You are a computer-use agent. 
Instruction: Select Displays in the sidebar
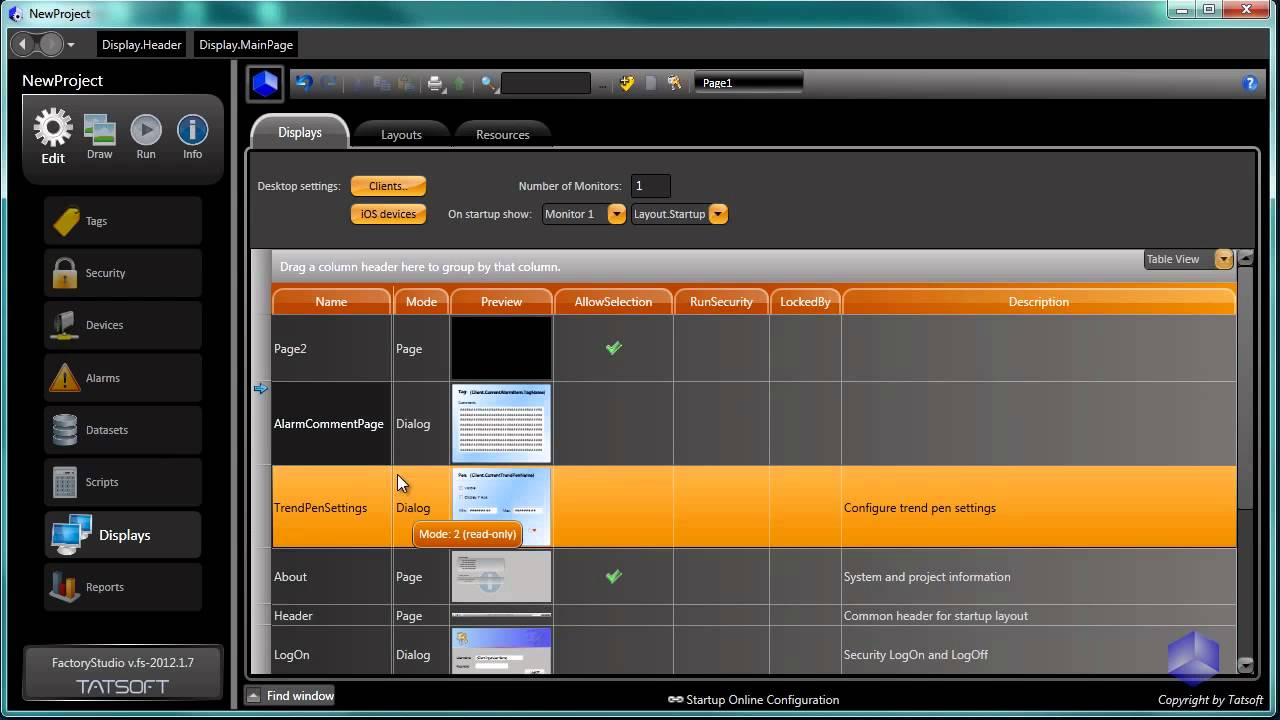coord(123,535)
